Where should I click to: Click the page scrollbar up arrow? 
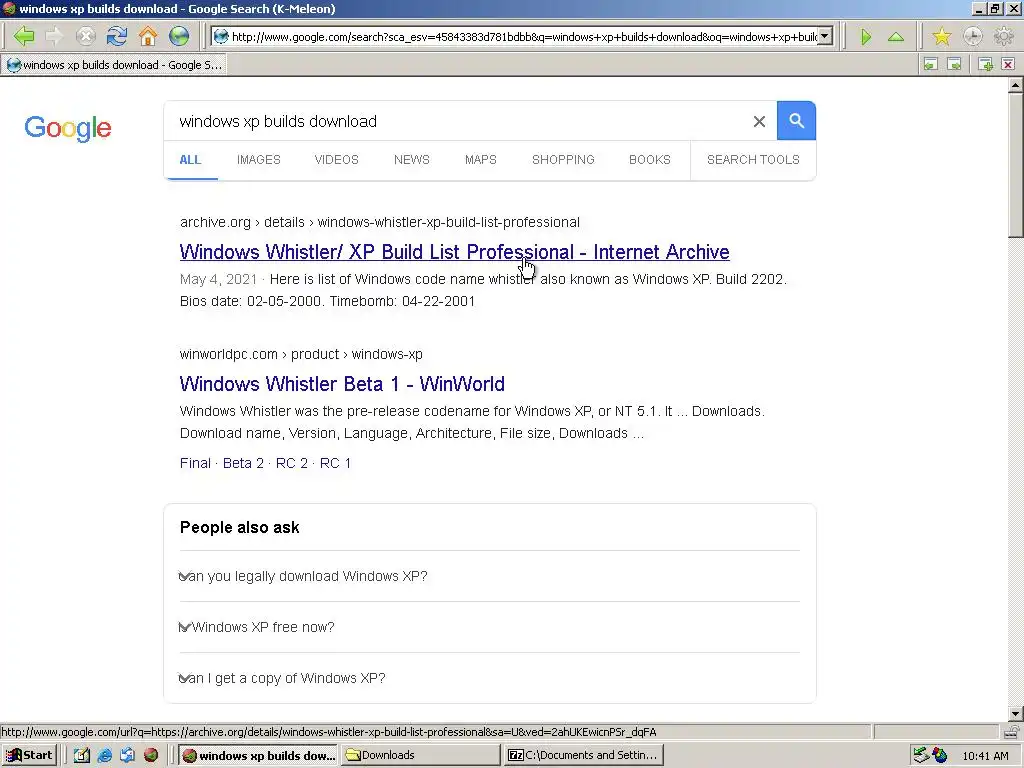(1016, 85)
